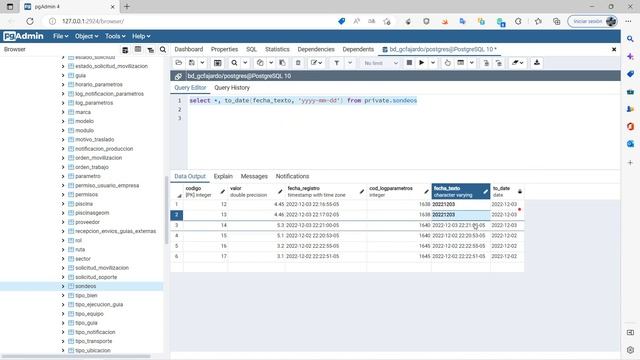Click the Save Data Changes icon
The width and height of the screenshot is (640, 360).
[218, 63]
